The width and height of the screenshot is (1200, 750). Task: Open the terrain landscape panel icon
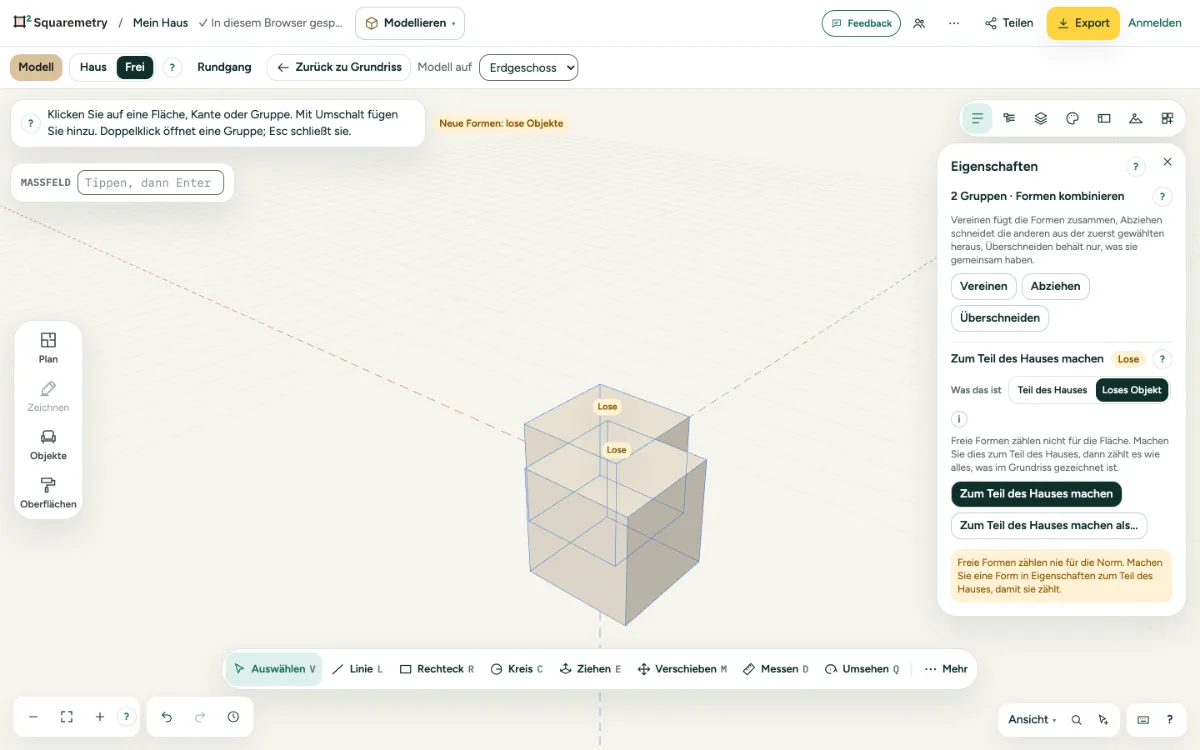click(x=1136, y=118)
